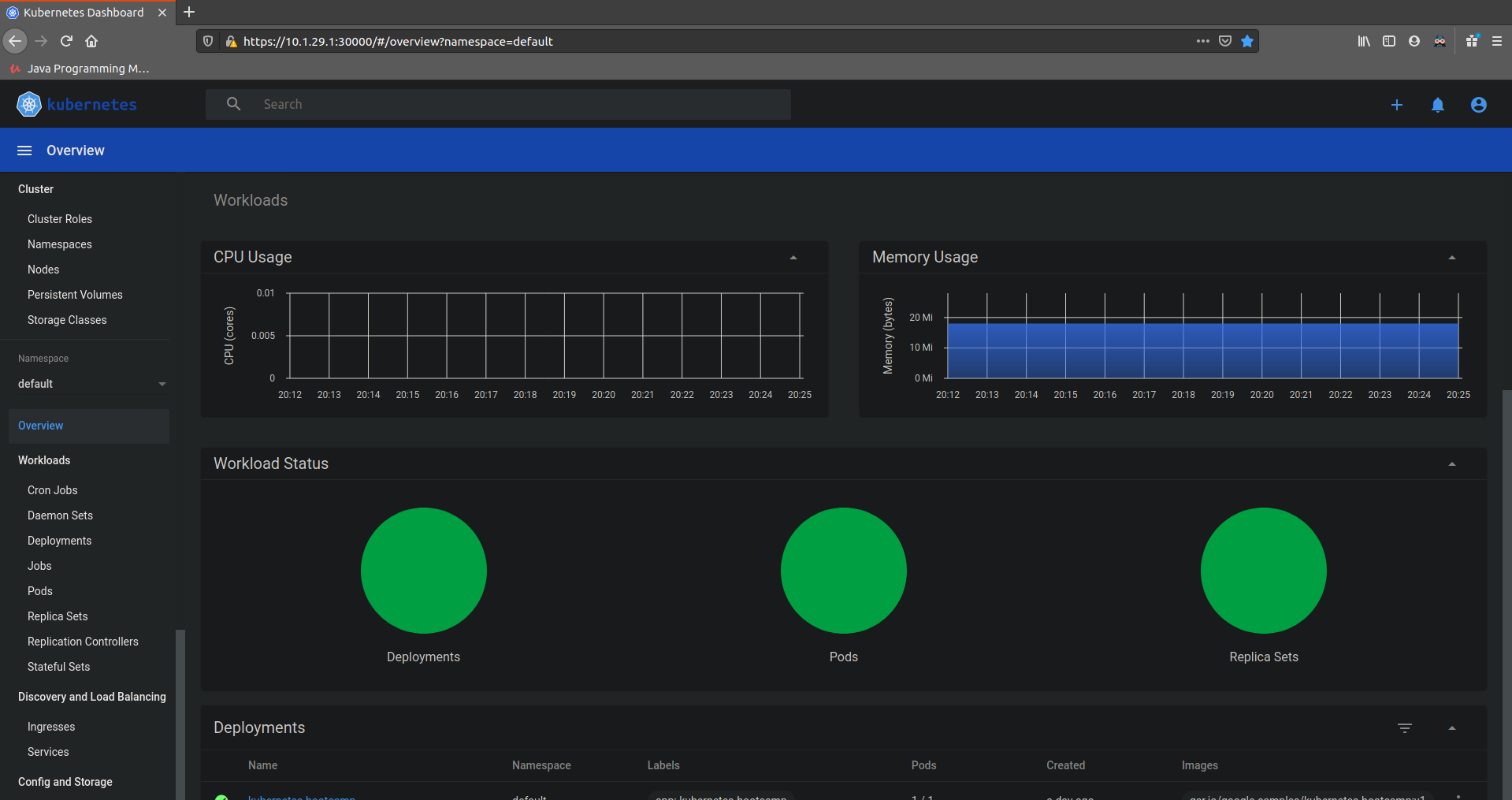1512x800 pixels.
Task: Click the green Deployments status circle
Action: click(x=424, y=571)
